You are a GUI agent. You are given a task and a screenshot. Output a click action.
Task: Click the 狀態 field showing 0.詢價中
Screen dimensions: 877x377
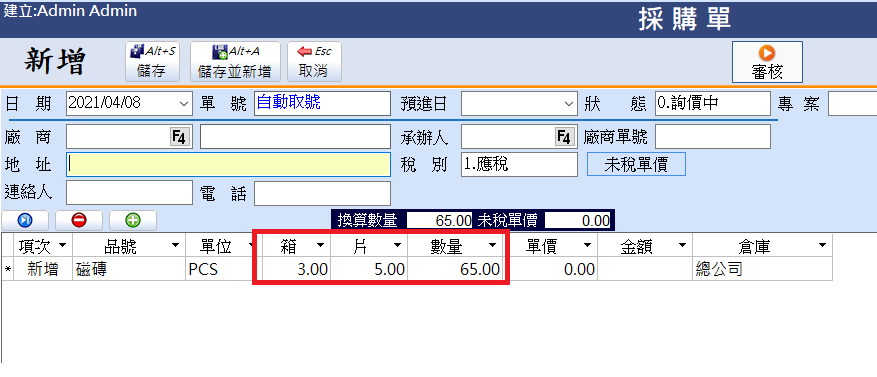(x=713, y=103)
